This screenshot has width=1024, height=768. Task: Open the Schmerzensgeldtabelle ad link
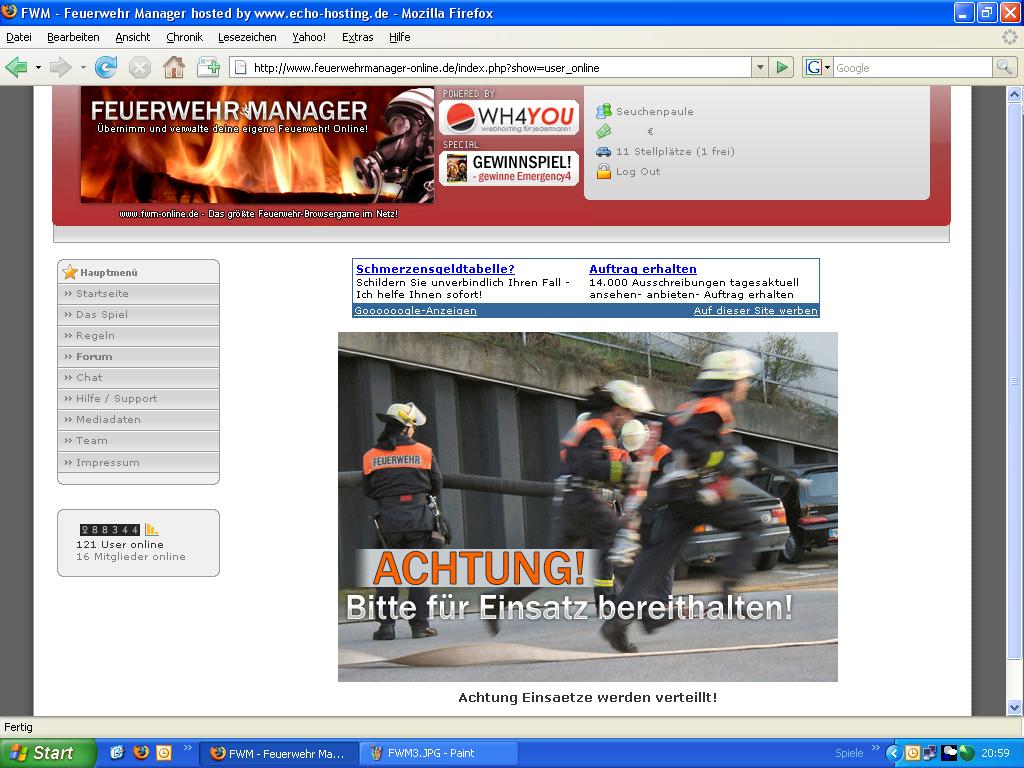[435, 269]
